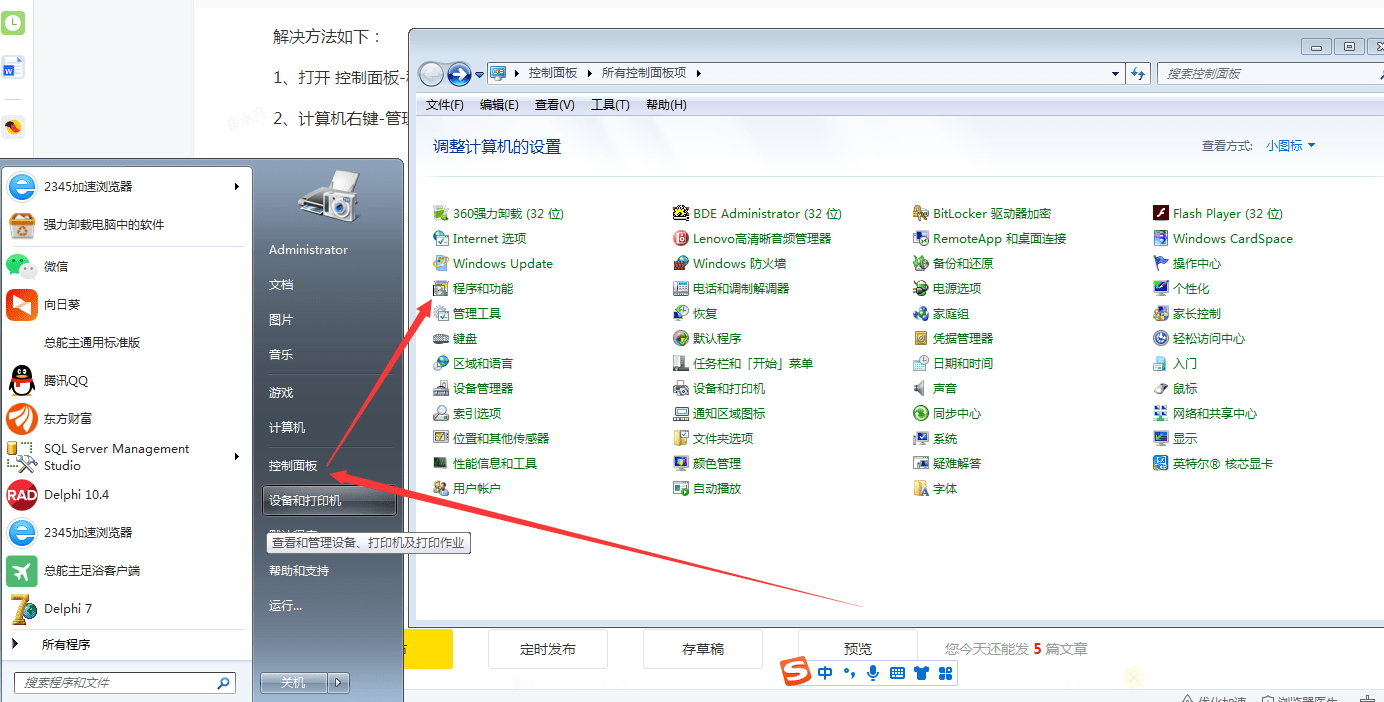Screen dimensions: 1384x702
Task: Launch 腾讯QQ from the Start menu
Action: pos(65,381)
